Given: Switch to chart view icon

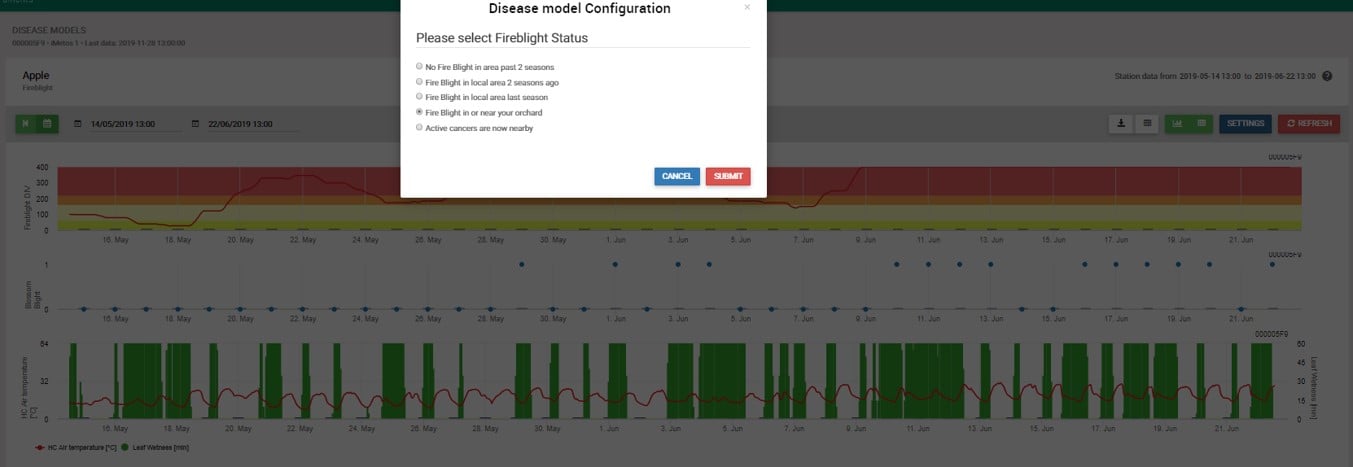Looking at the screenshot, I should coord(1176,124).
